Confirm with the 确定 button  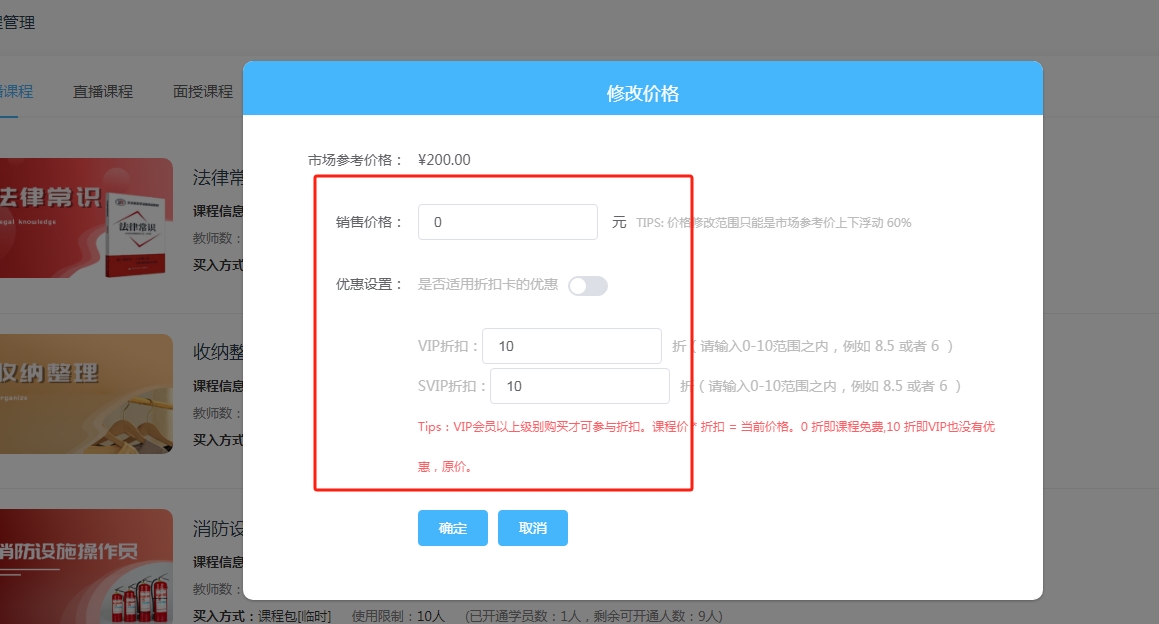pos(452,528)
